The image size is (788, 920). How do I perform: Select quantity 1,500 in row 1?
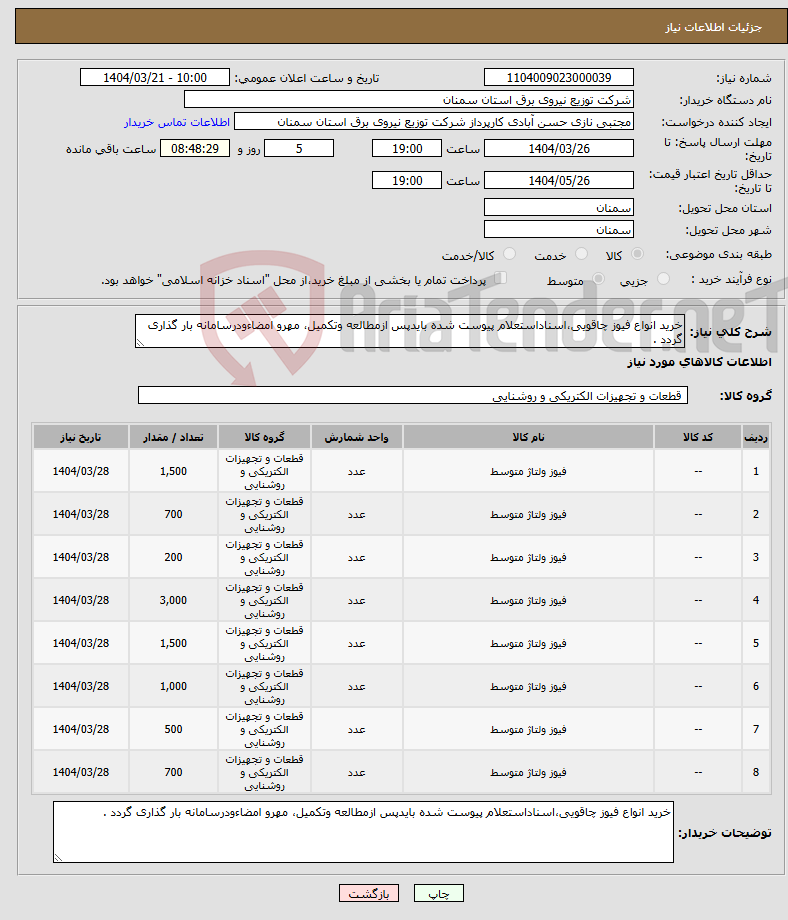point(173,471)
